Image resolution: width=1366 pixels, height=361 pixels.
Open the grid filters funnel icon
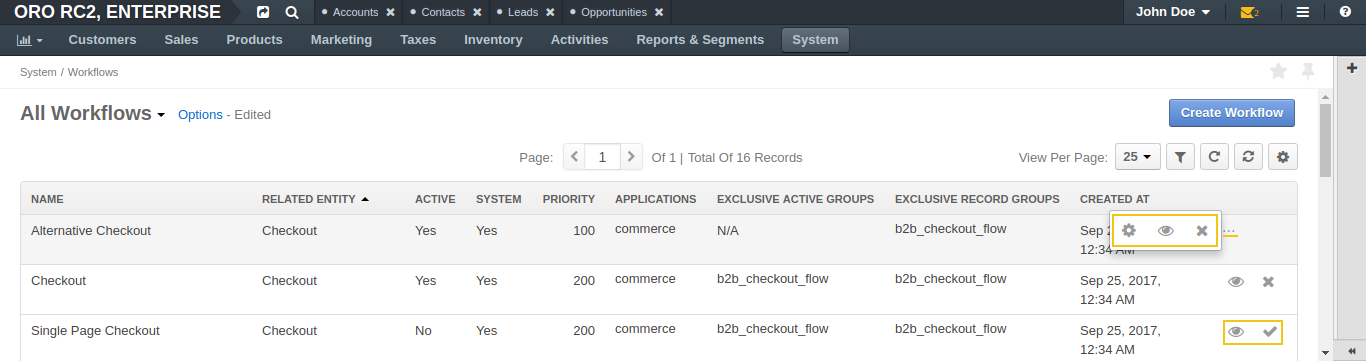(x=1181, y=157)
